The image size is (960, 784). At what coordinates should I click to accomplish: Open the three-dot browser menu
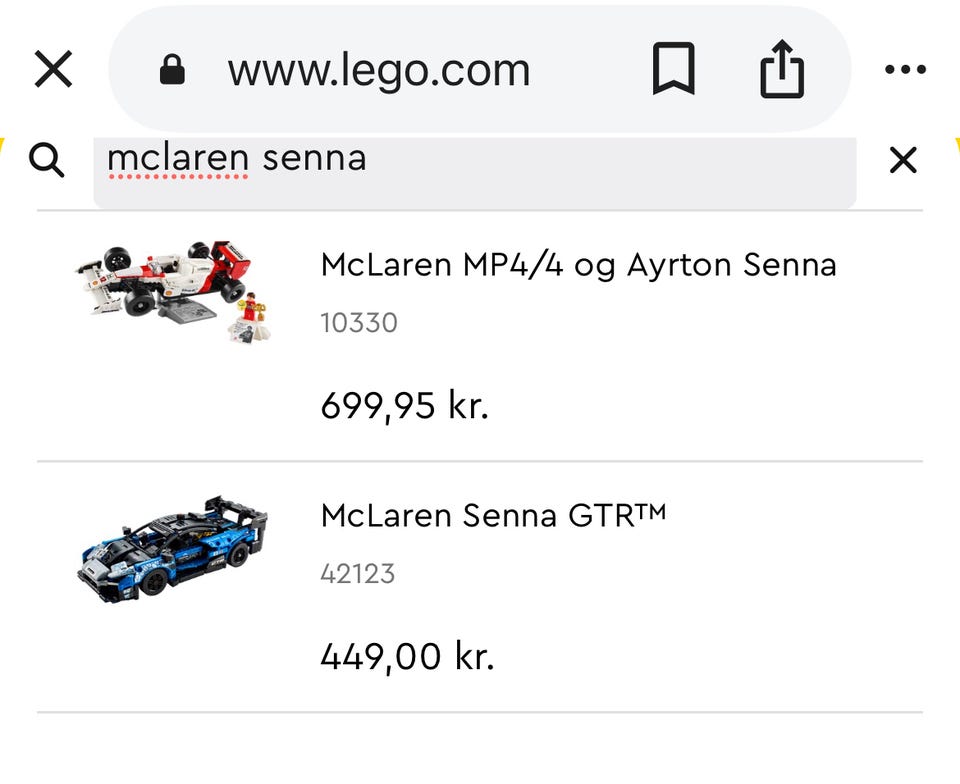(x=906, y=70)
